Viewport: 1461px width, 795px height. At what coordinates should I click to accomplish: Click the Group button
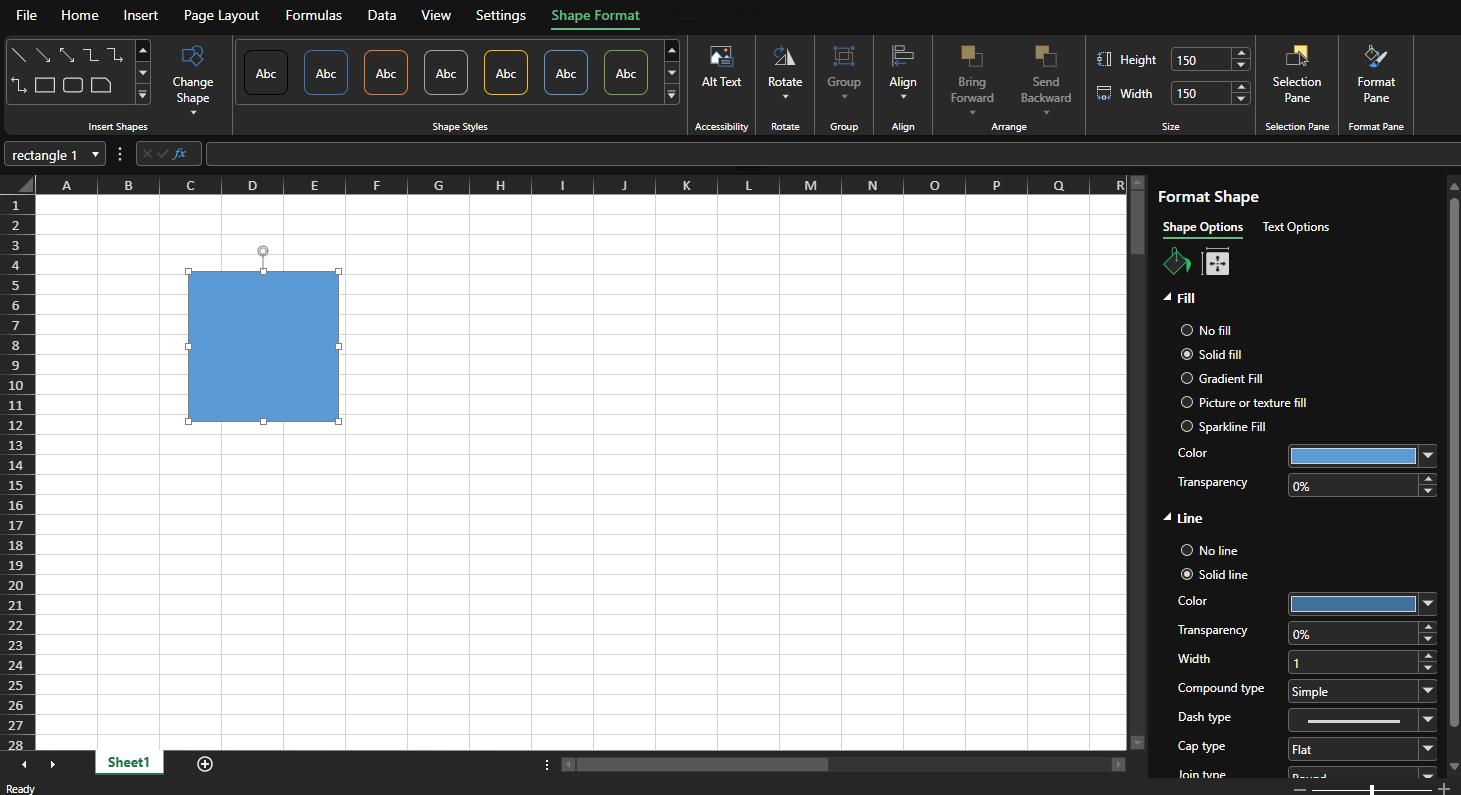[844, 74]
